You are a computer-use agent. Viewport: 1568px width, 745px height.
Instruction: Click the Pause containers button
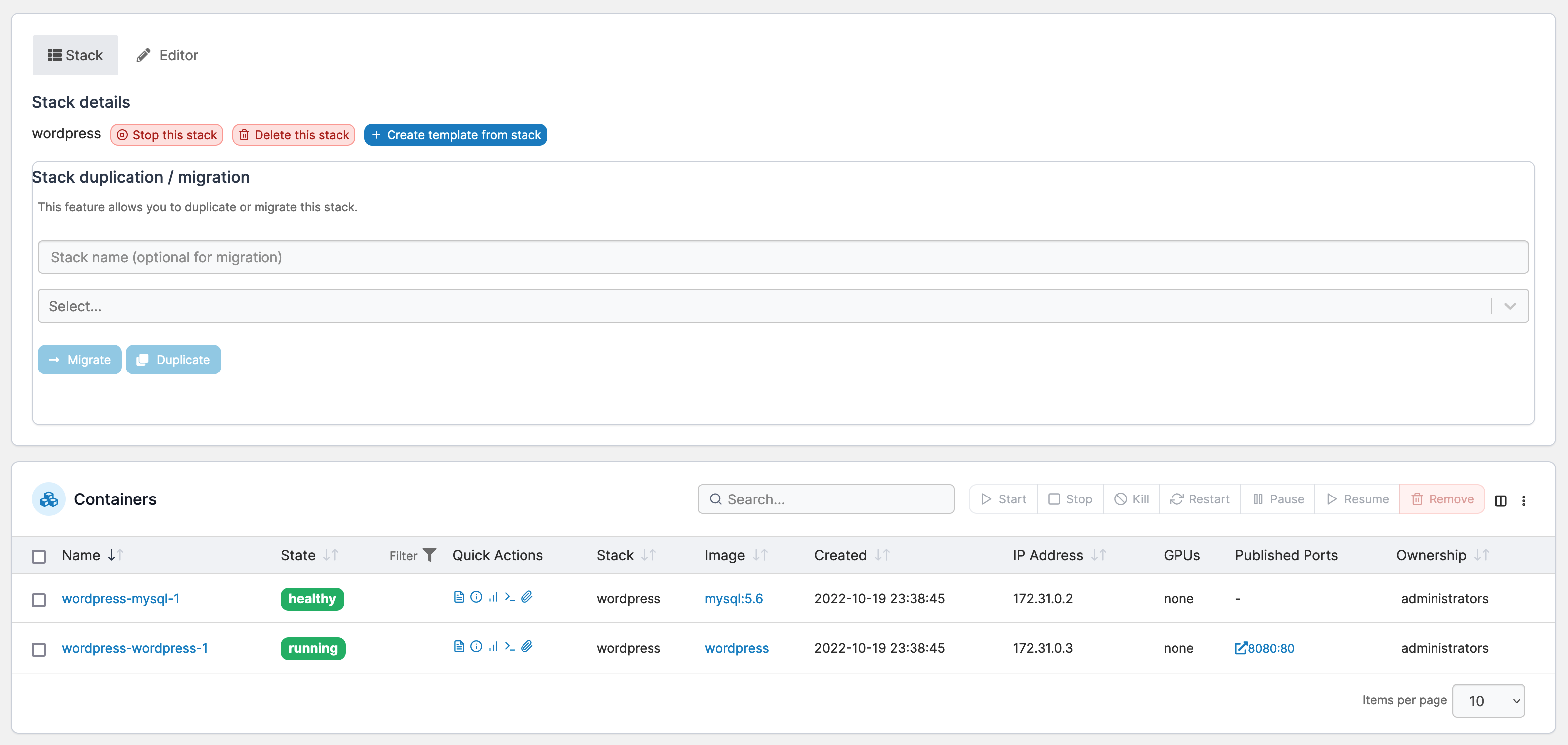point(1278,499)
